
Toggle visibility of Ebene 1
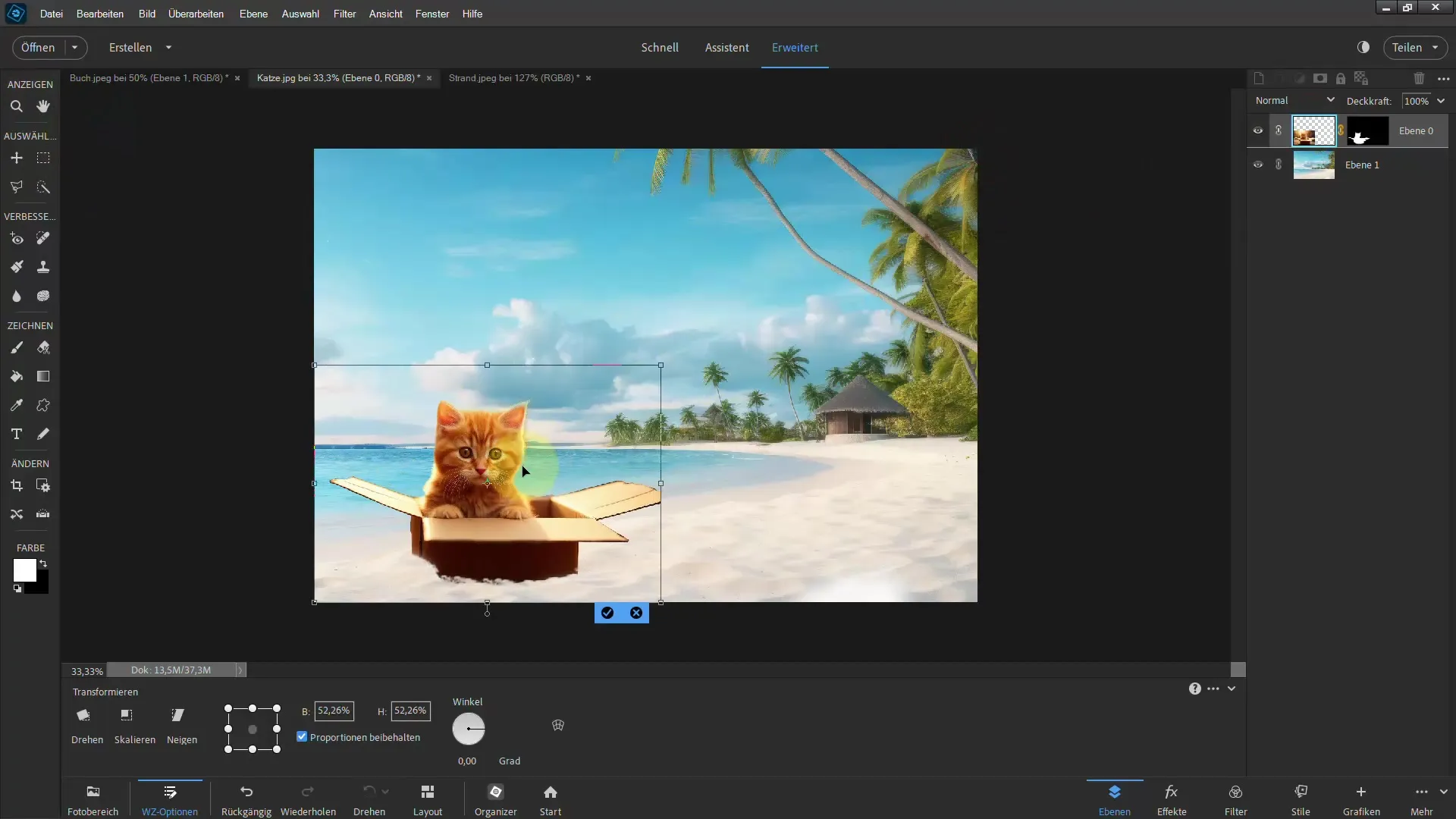pos(1258,164)
